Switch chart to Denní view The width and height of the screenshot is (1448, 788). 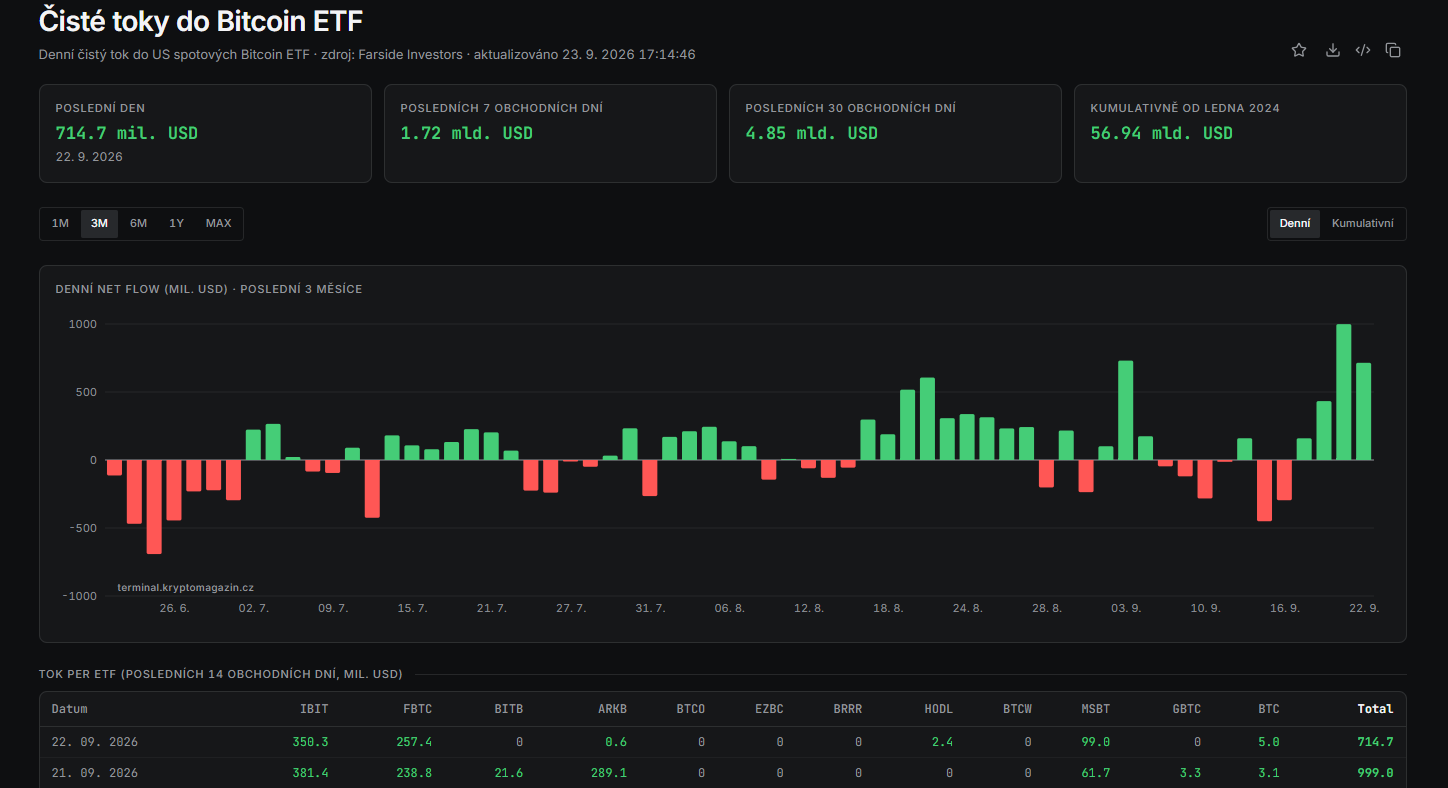(1295, 224)
